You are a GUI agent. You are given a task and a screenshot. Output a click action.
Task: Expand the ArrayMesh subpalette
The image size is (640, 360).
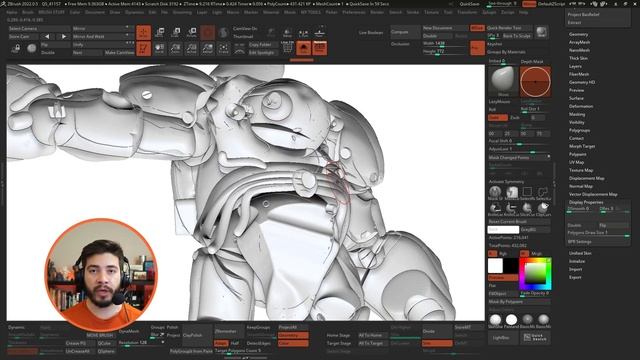pos(580,42)
